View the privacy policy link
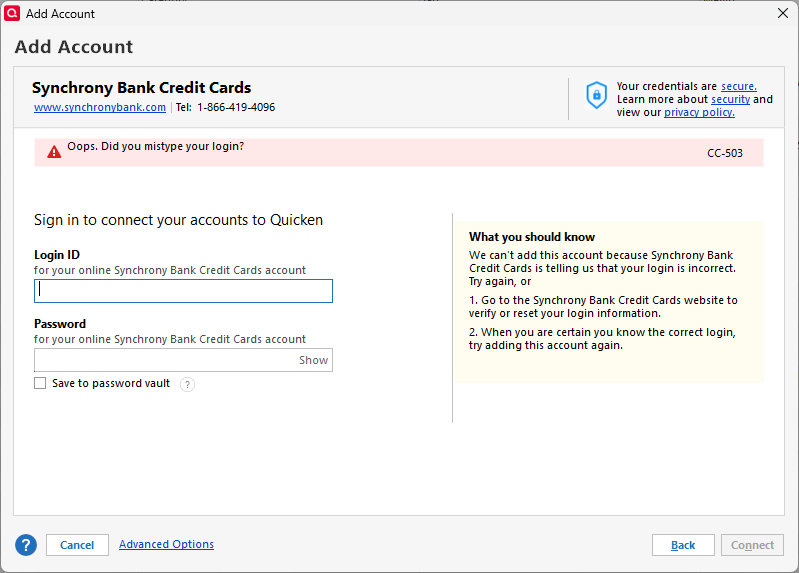799x573 pixels. [699, 112]
